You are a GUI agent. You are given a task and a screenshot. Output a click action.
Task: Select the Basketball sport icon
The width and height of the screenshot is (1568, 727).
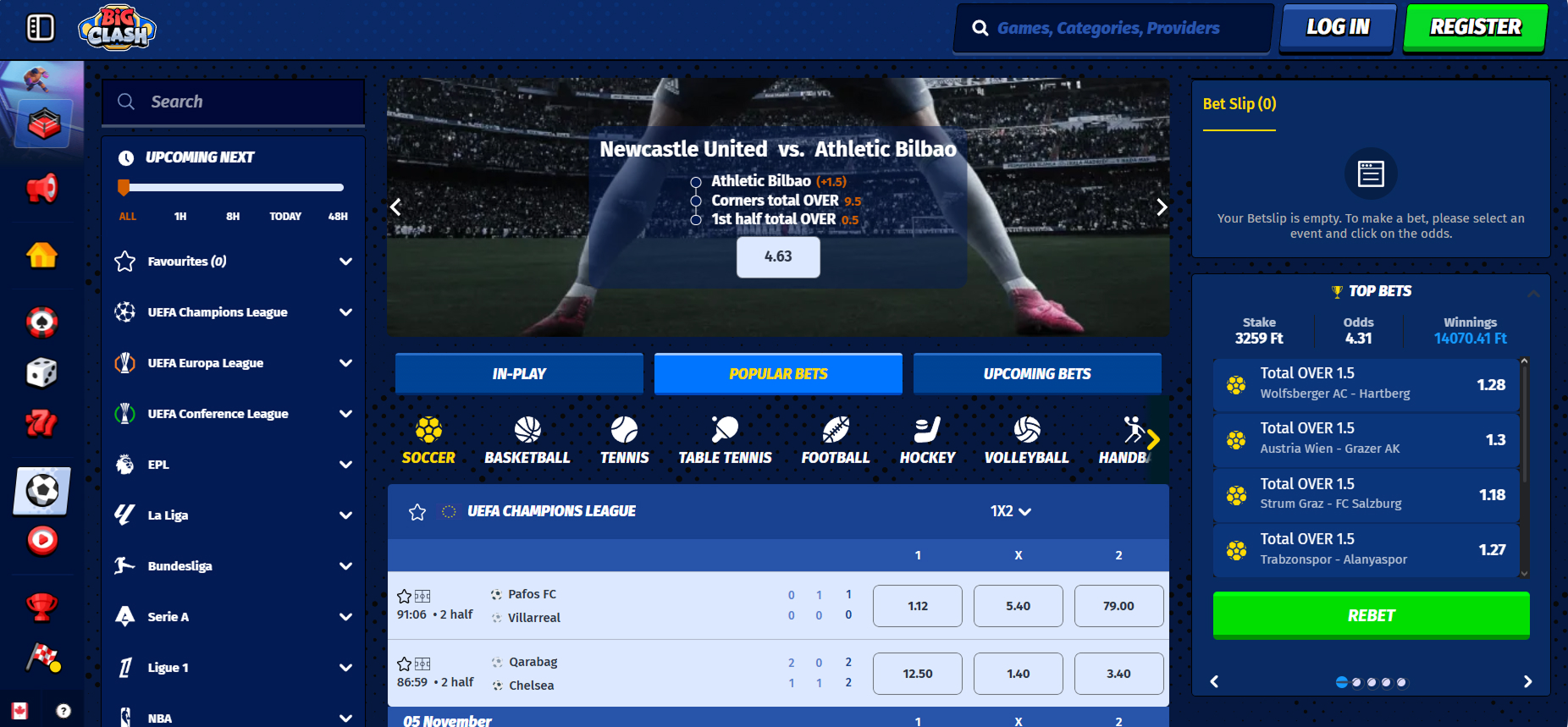(x=527, y=440)
